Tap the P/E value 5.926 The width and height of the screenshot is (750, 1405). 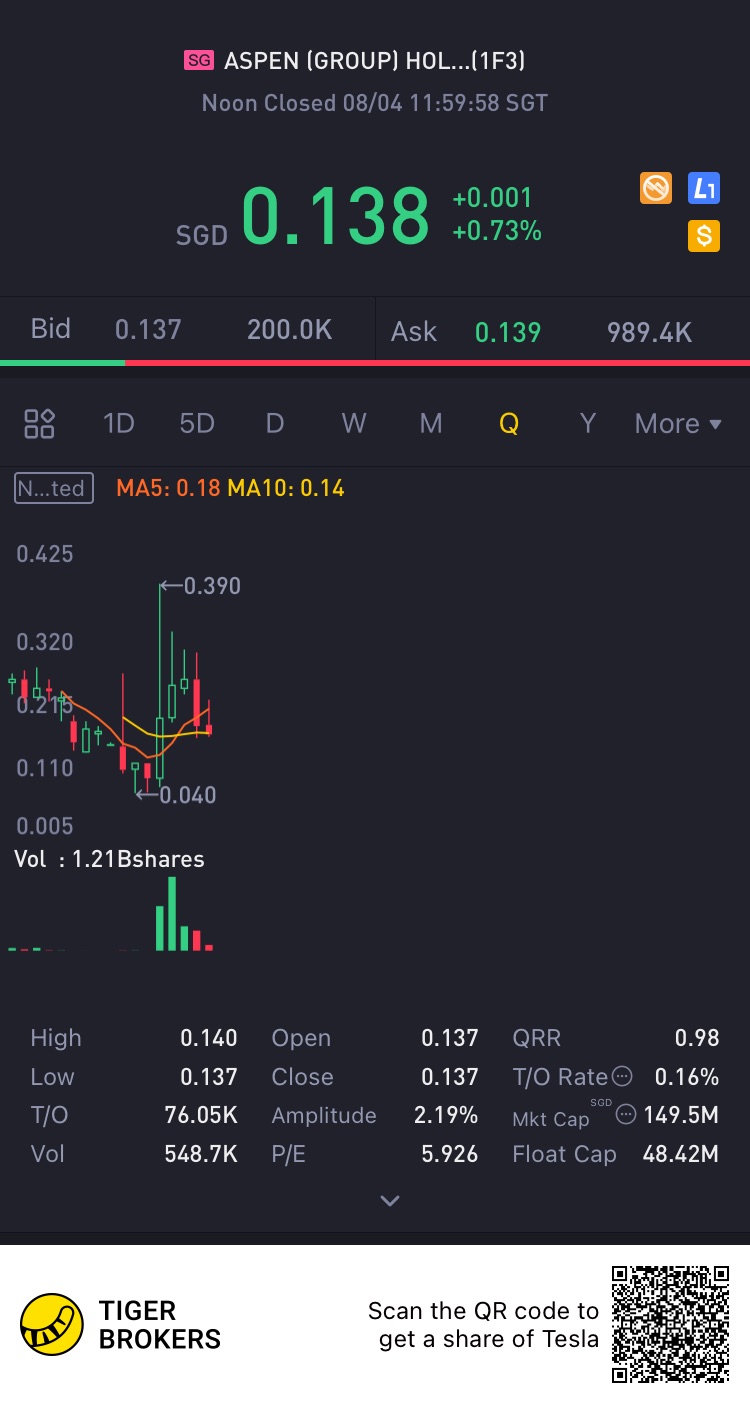(450, 1154)
